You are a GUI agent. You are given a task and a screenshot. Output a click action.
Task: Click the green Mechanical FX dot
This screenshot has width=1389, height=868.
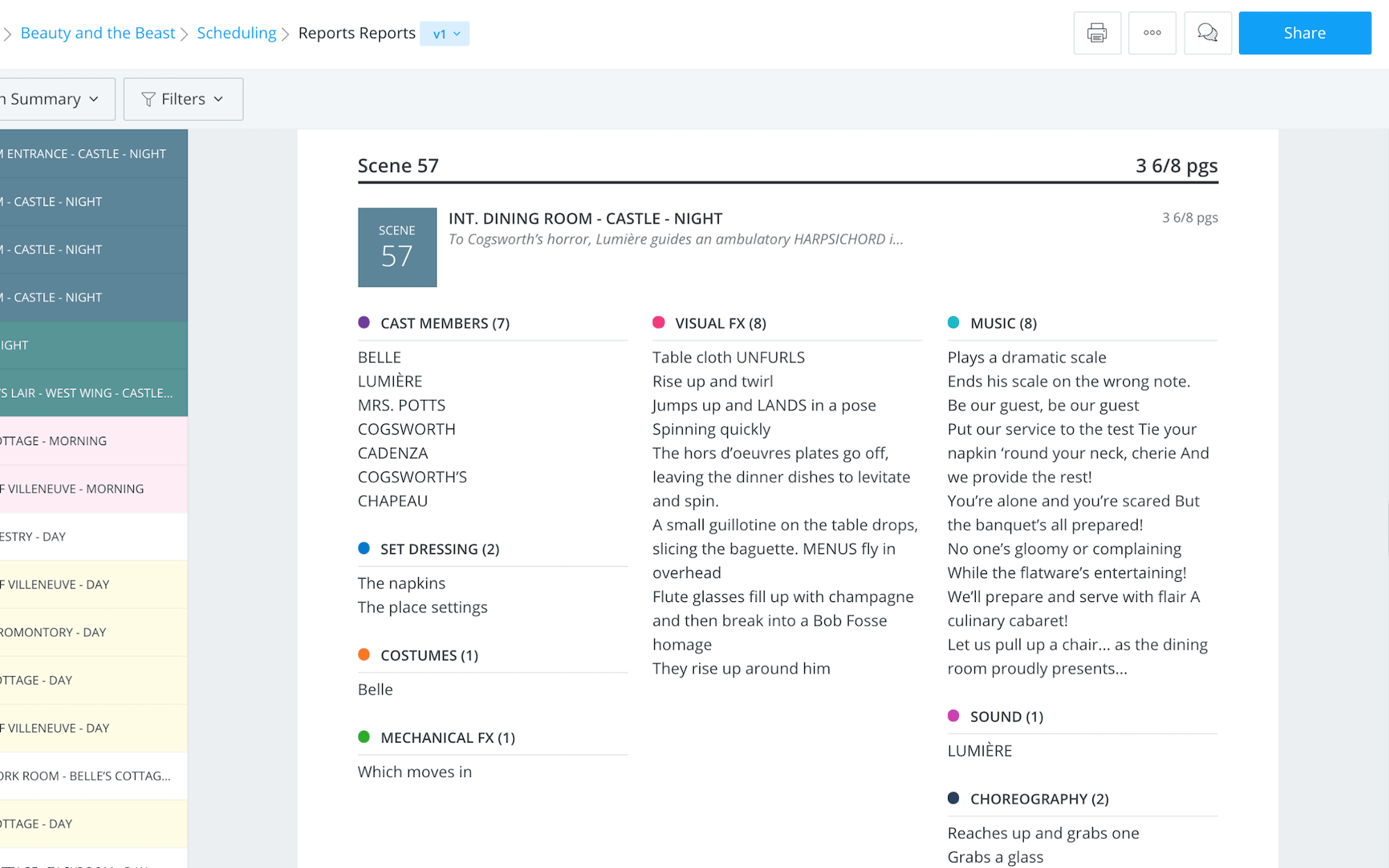click(x=364, y=737)
